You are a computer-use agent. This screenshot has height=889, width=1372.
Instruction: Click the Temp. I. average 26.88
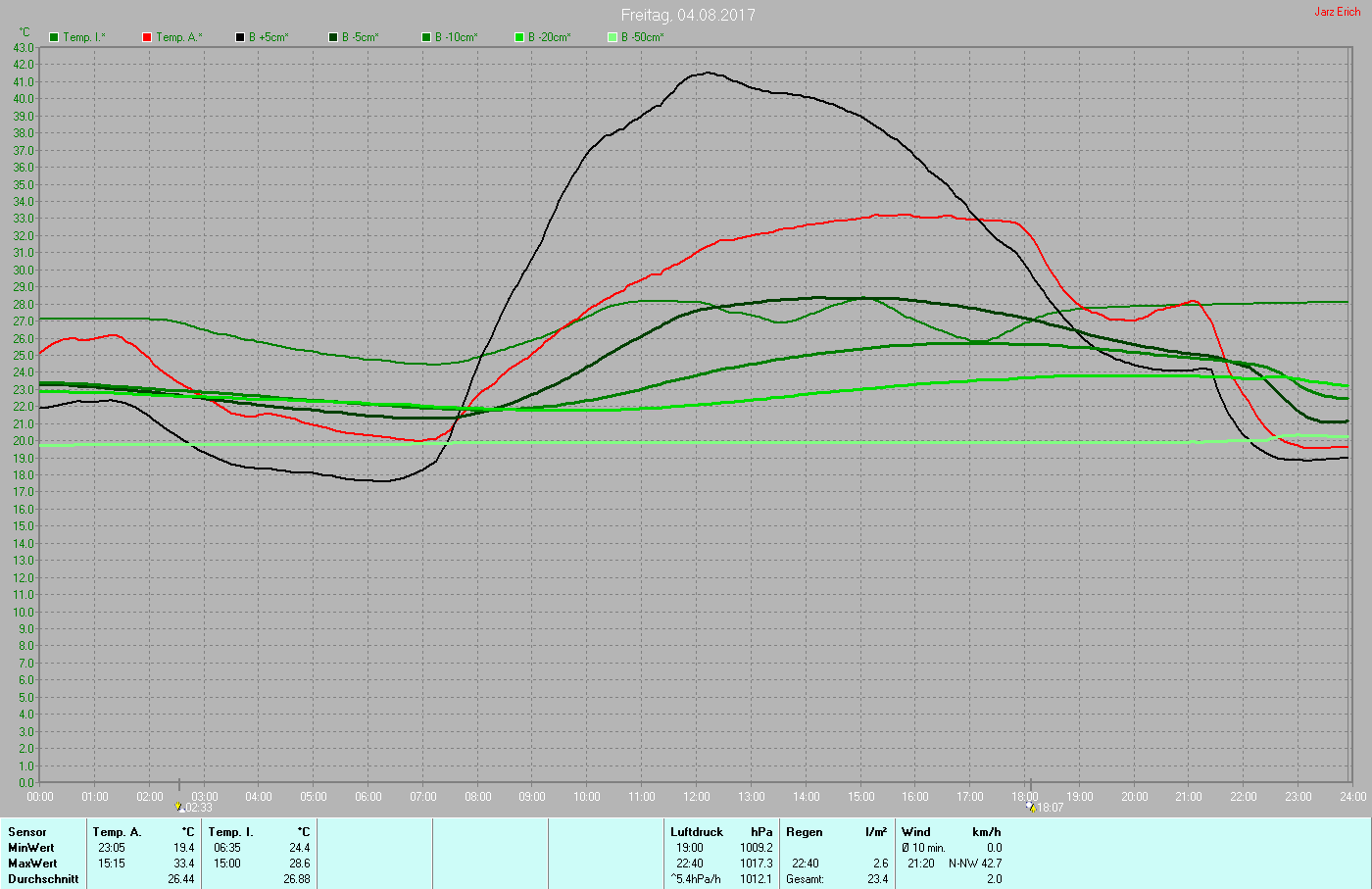click(x=297, y=879)
